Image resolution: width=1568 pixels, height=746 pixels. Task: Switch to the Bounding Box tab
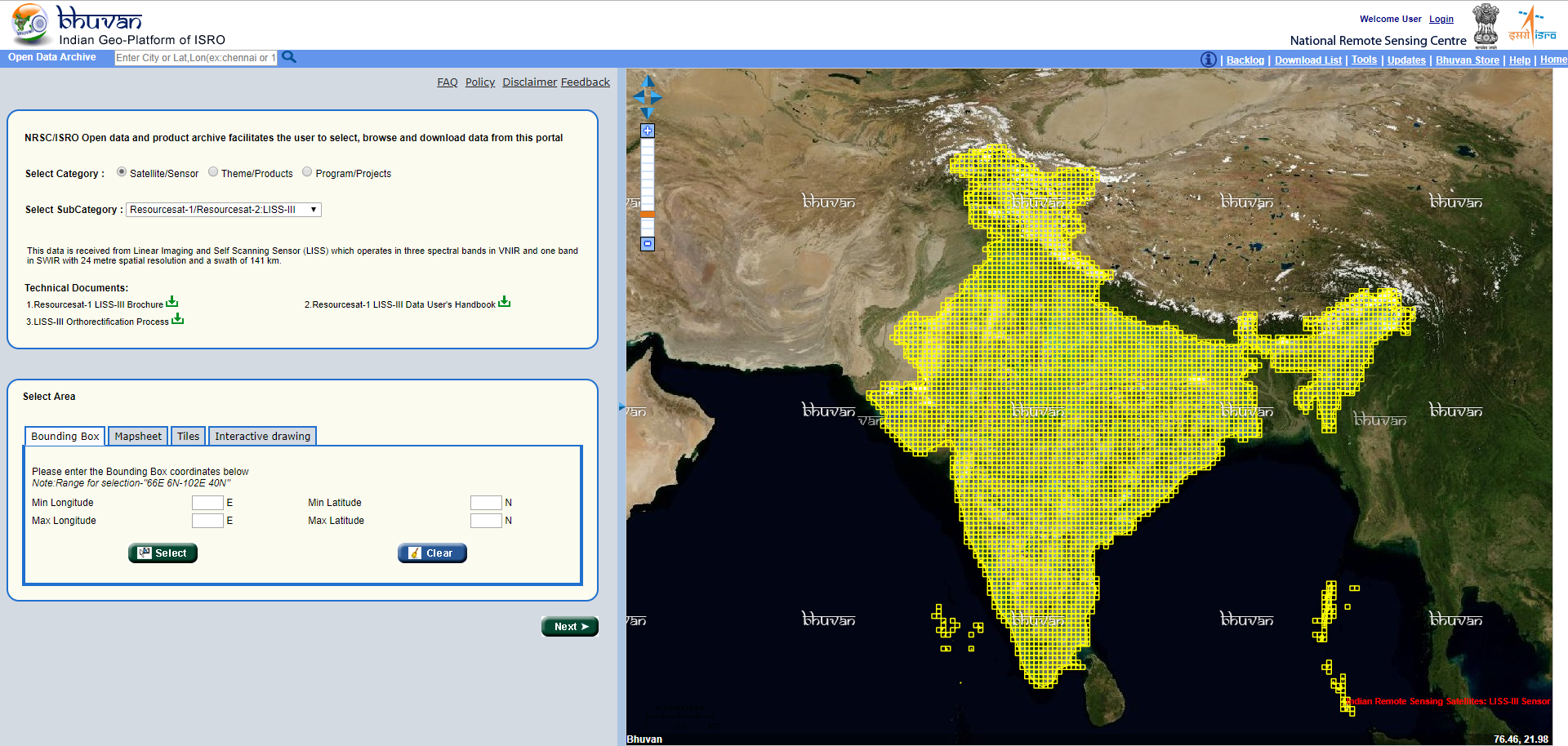click(65, 437)
